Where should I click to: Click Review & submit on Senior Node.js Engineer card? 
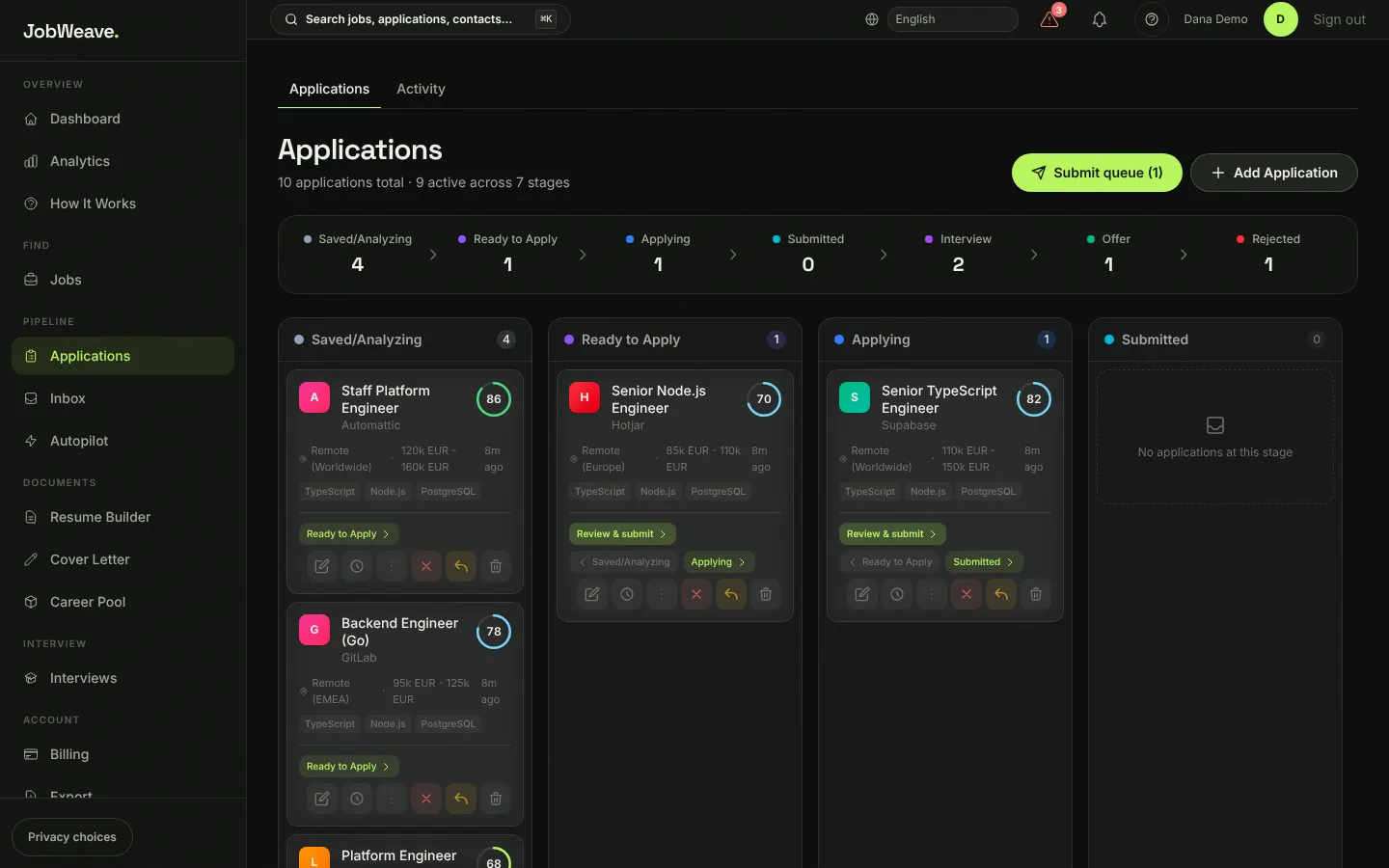[622, 533]
